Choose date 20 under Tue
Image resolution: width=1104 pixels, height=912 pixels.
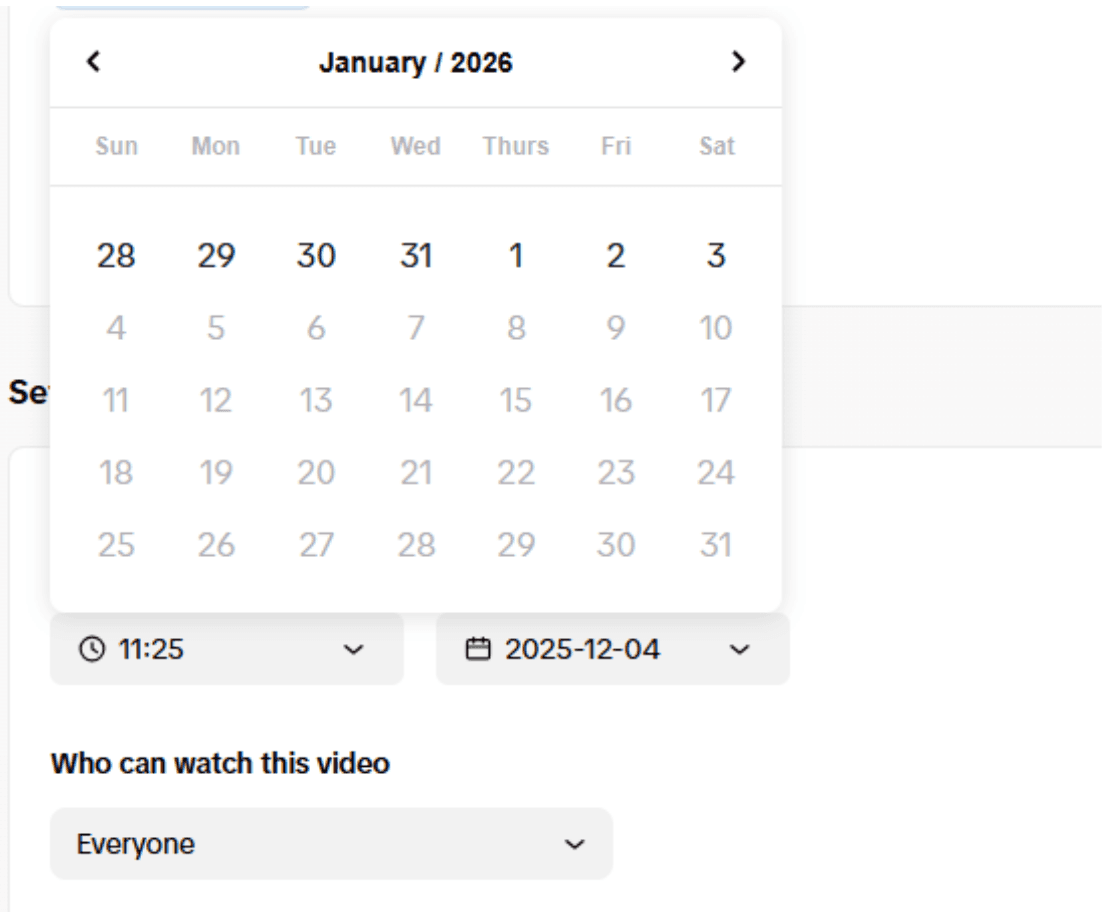(316, 473)
